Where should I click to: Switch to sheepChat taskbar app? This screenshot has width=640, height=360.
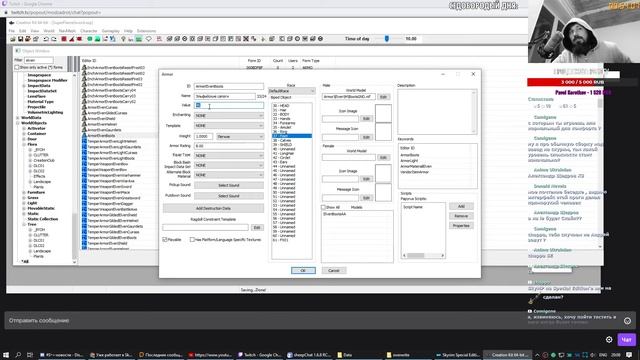309,355
